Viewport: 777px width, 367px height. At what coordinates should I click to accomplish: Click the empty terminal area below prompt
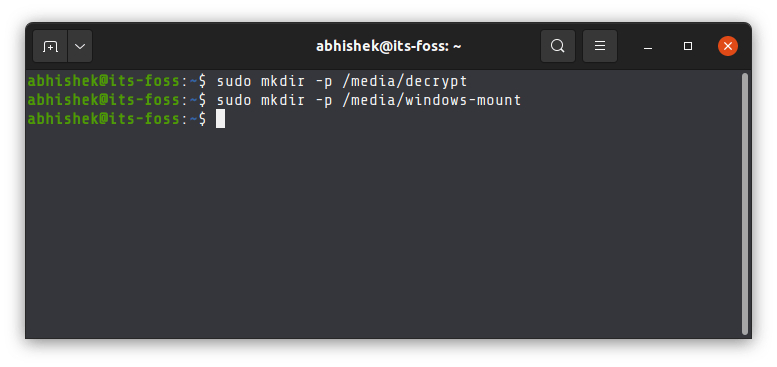(x=383, y=233)
